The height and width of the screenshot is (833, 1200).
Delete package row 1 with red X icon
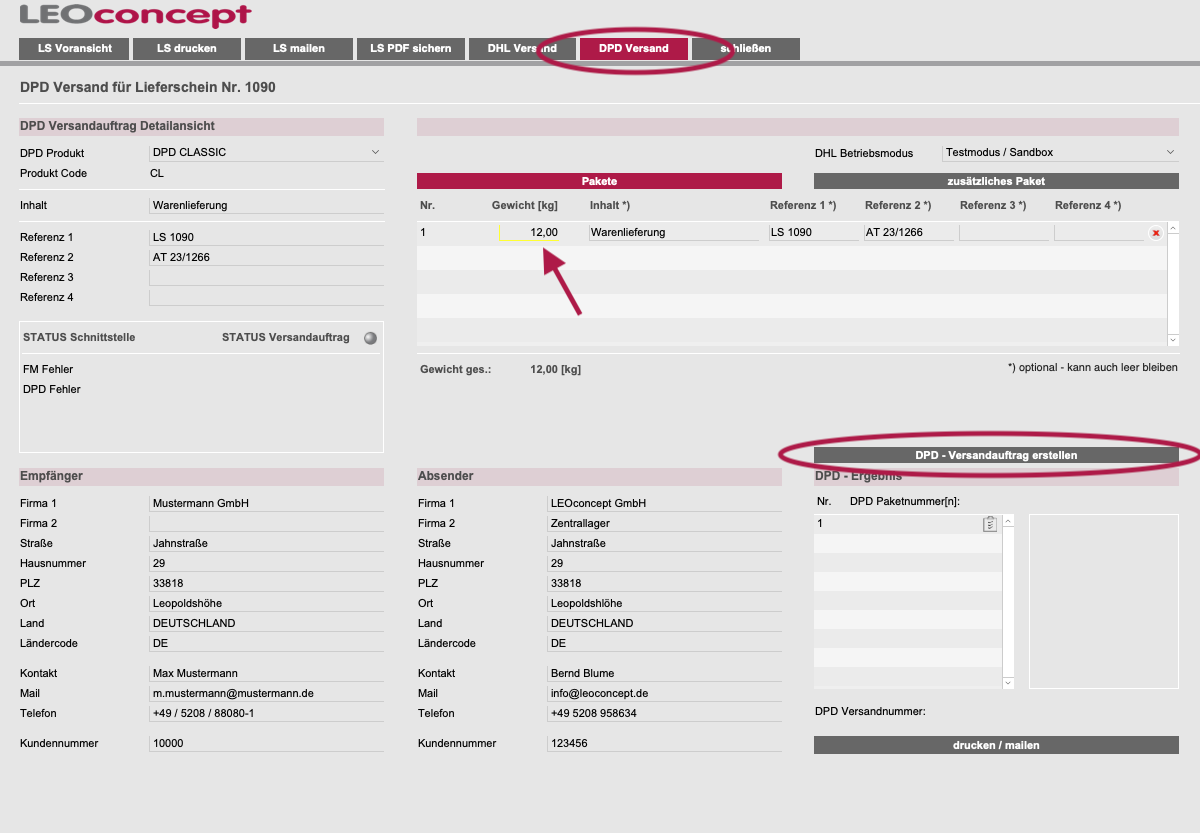pos(1155,233)
